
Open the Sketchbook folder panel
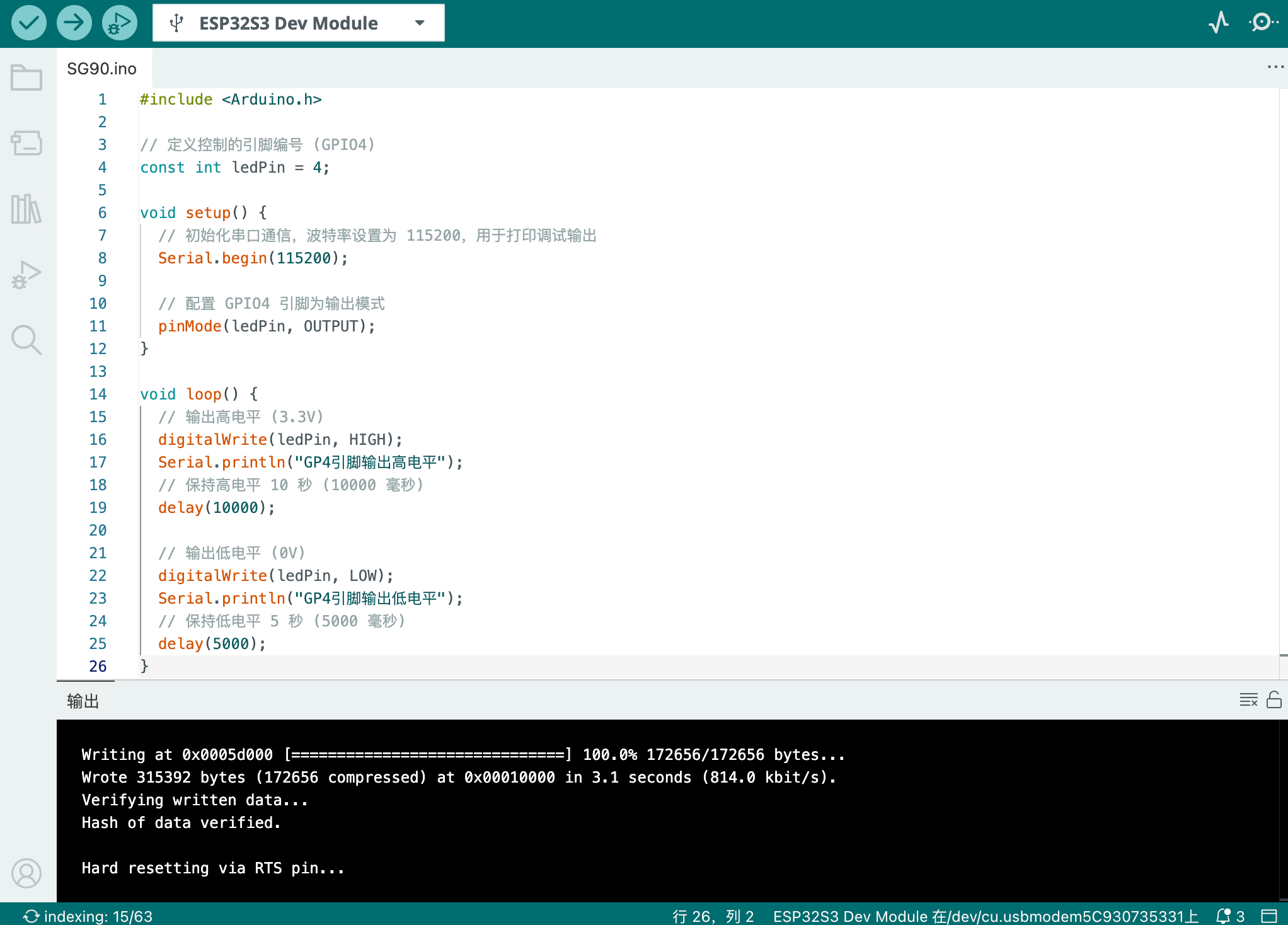click(26, 78)
